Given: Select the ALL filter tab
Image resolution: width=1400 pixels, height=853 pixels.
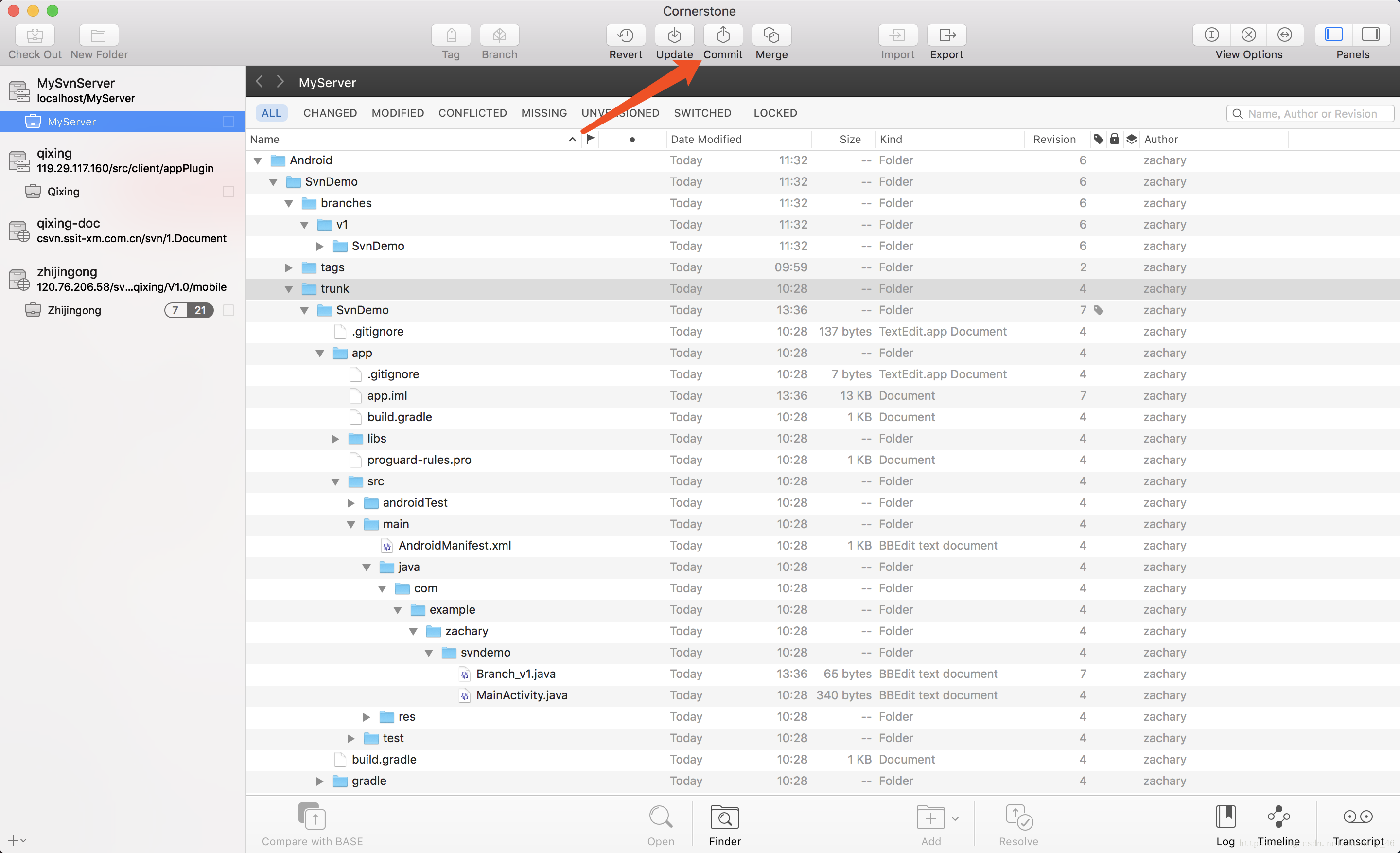Looking at the screenshot, I should [x=272, y=113].
